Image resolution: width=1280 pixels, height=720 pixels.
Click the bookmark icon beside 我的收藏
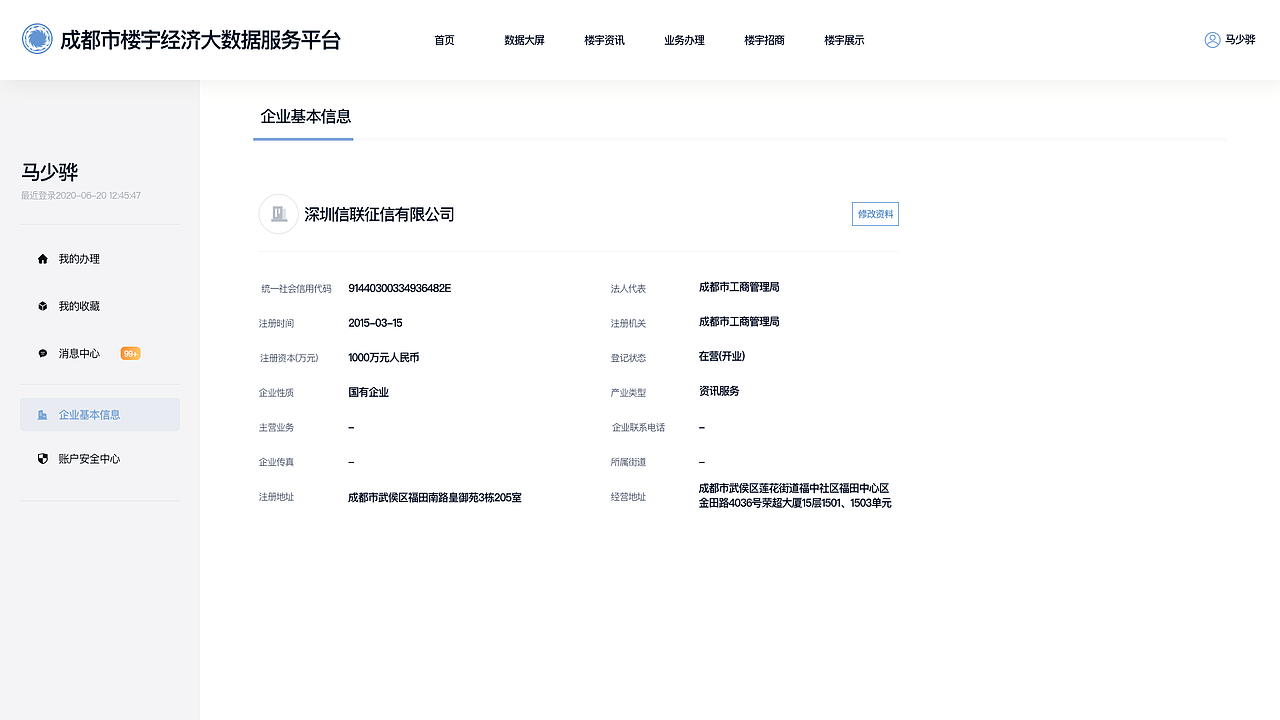click(42, 305)
